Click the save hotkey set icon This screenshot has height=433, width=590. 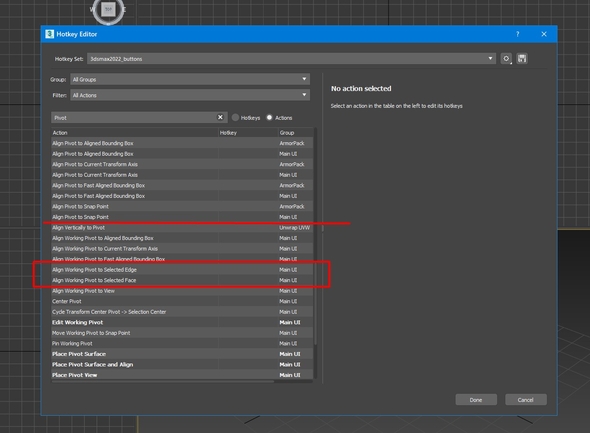click(x=522, y=59)
